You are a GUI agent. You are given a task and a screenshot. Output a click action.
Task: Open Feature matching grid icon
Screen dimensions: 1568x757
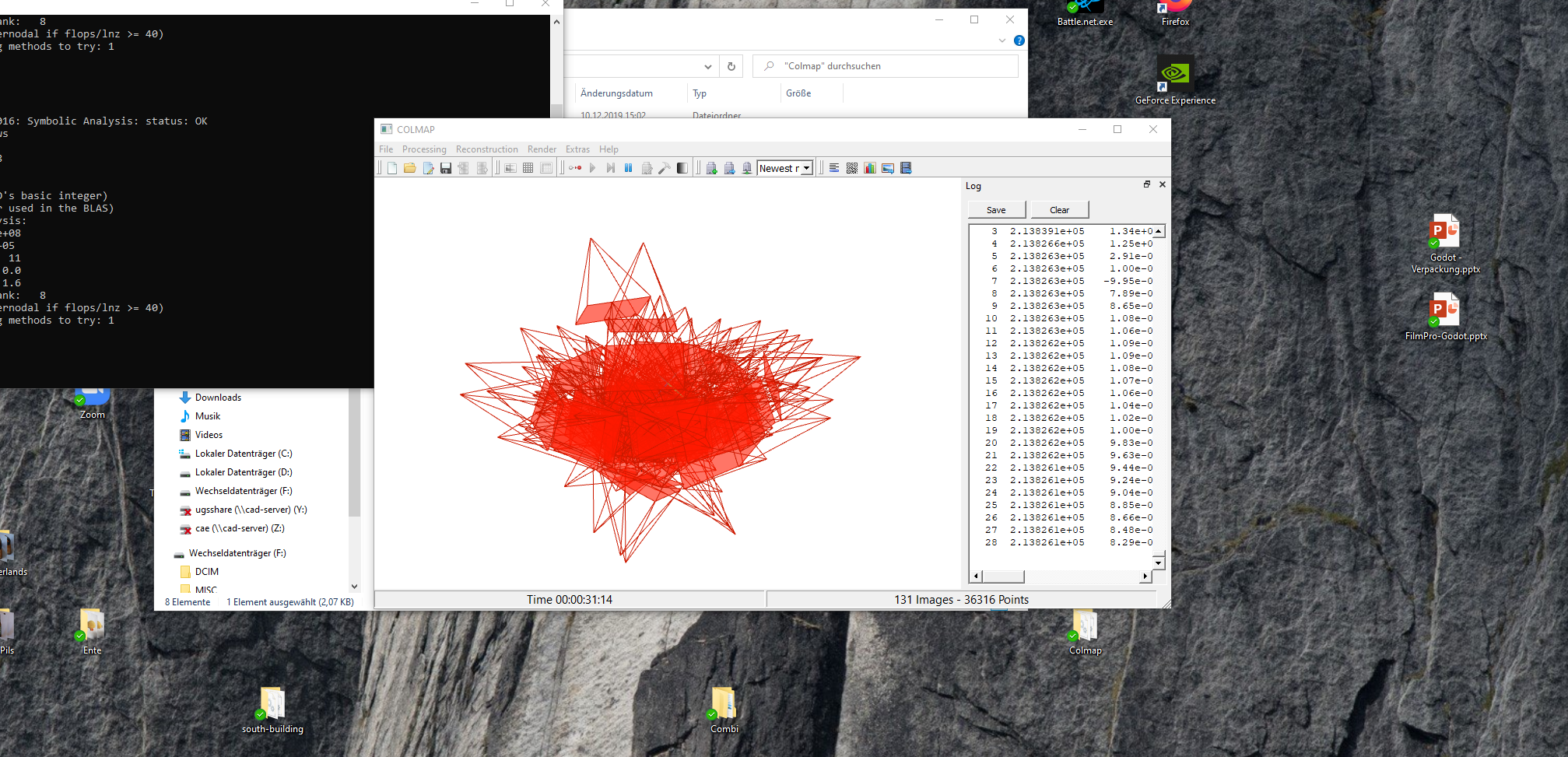[528, 168]
